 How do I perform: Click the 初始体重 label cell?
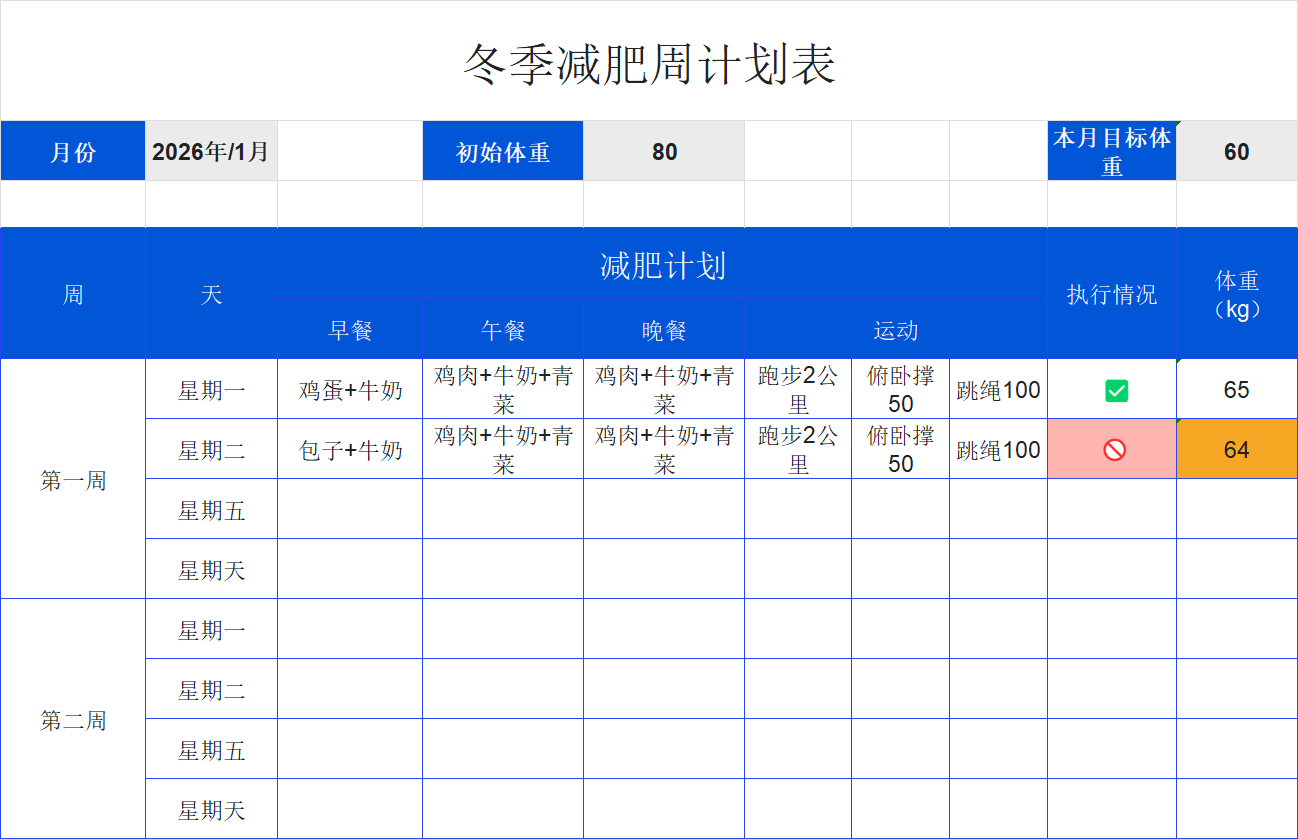pos(502,150)
